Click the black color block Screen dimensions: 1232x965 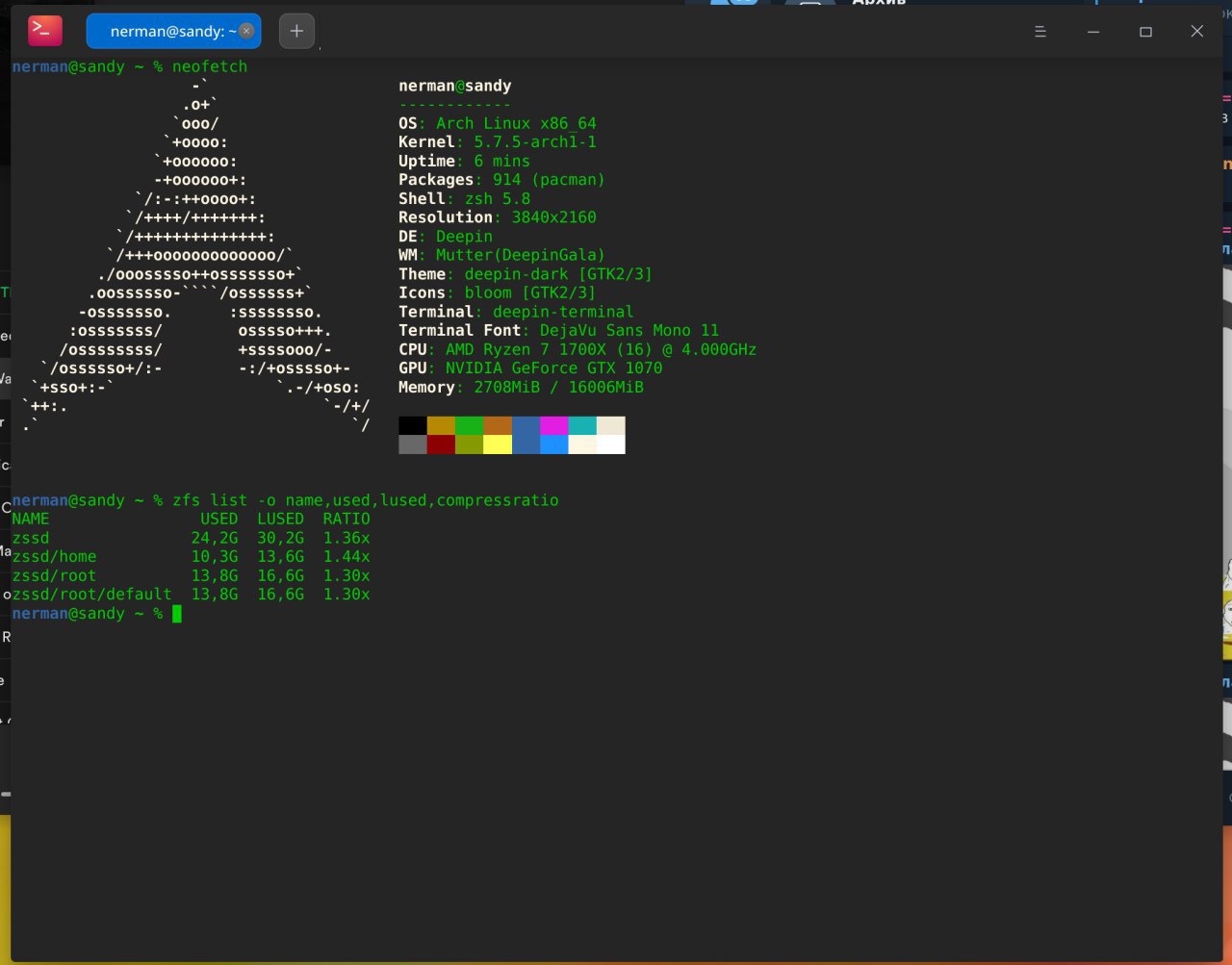click(x=413, y=425)
